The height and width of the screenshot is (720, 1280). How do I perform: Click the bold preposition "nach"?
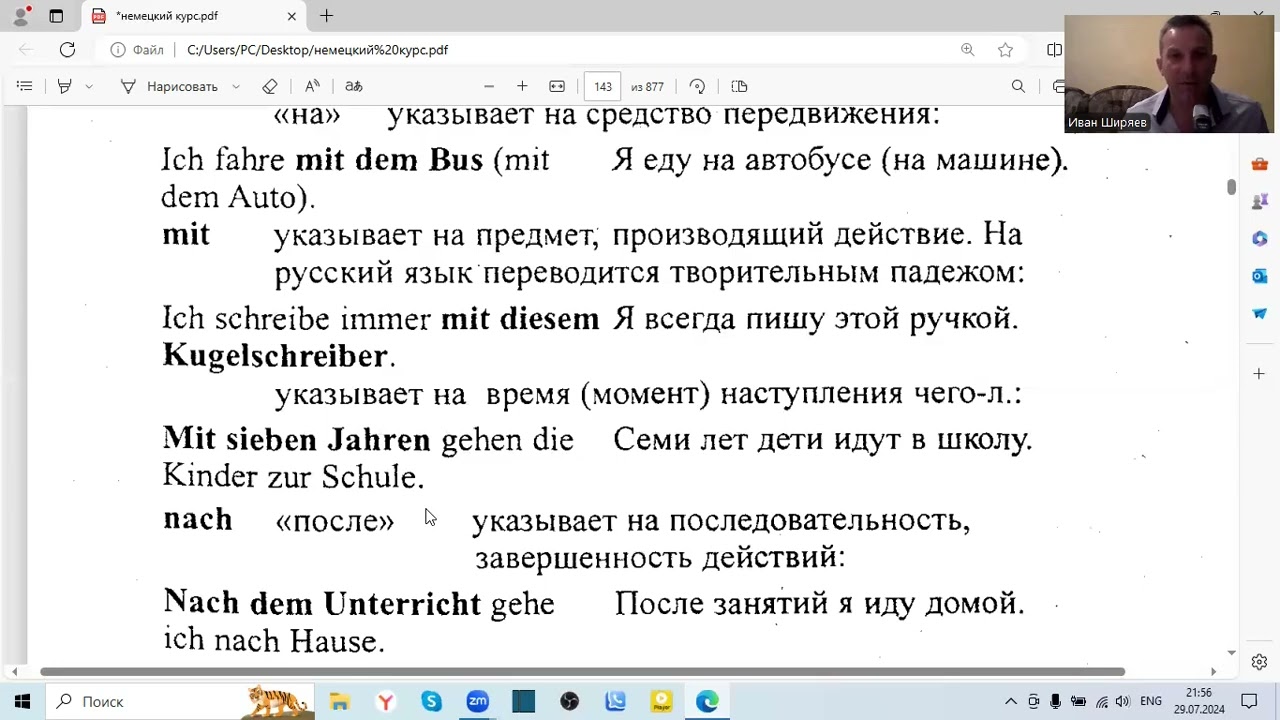[197, 519]
